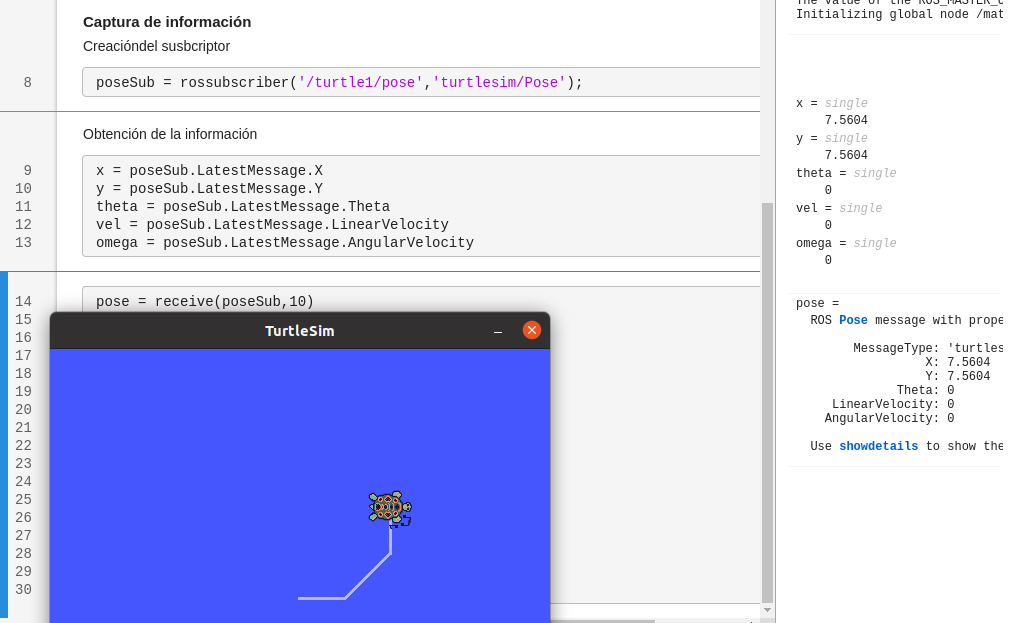Click the Captura de información section heading

point(166,21)
